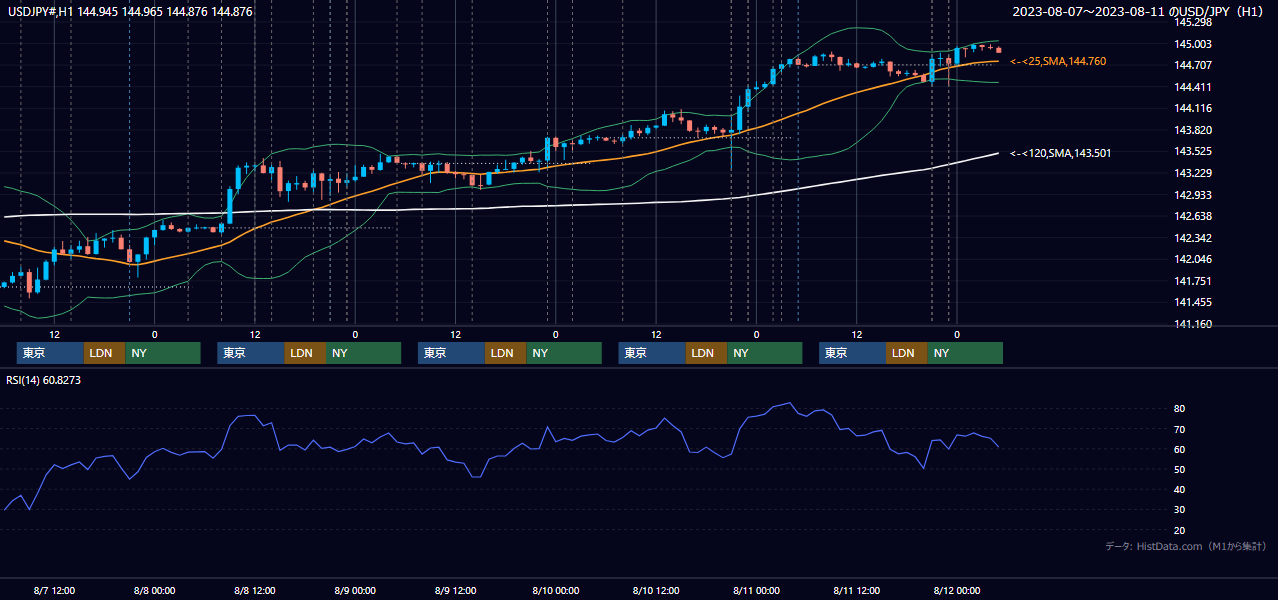Screen dimensions: 1278x600
Task: Select the 8/12 00:00 time axis label
Action: [956, 590]
